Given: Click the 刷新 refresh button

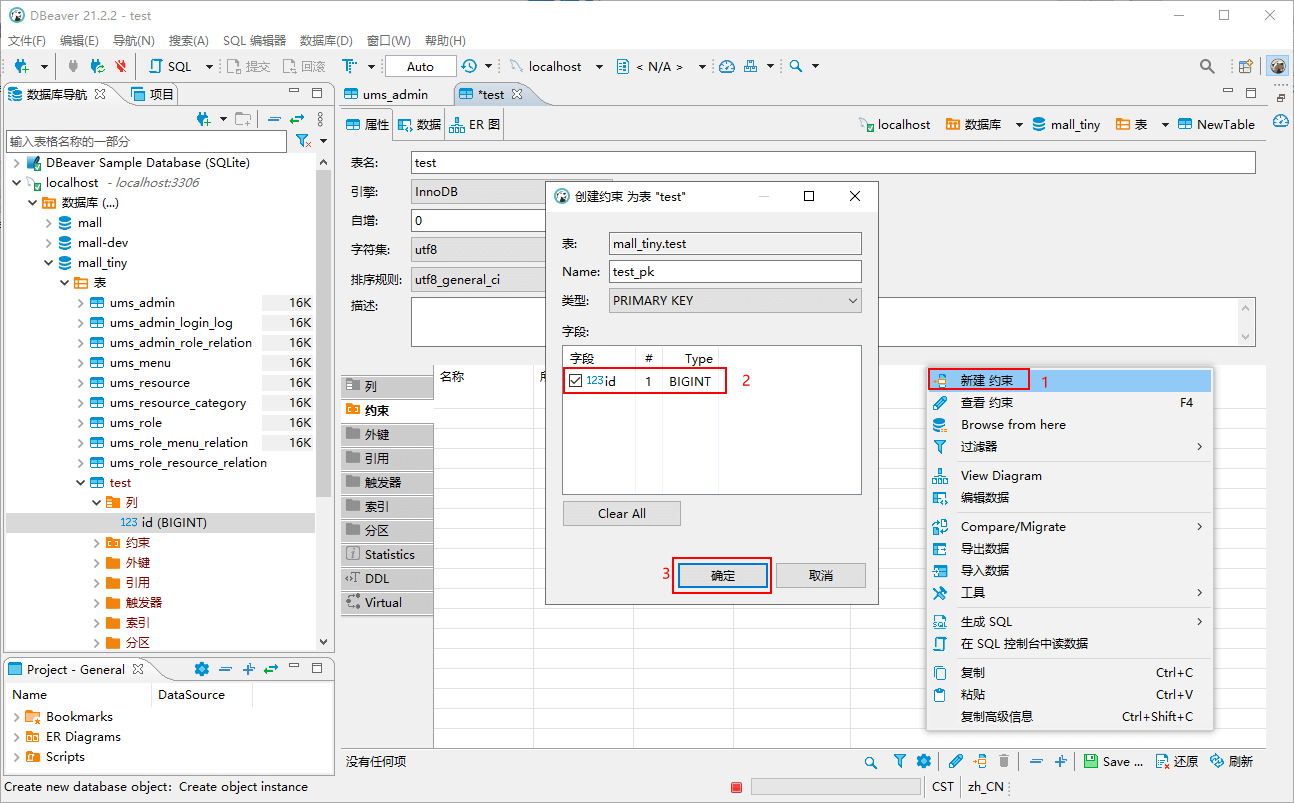Looking at the screenshot, I should pyautogui.click(x=1232, y=761).
